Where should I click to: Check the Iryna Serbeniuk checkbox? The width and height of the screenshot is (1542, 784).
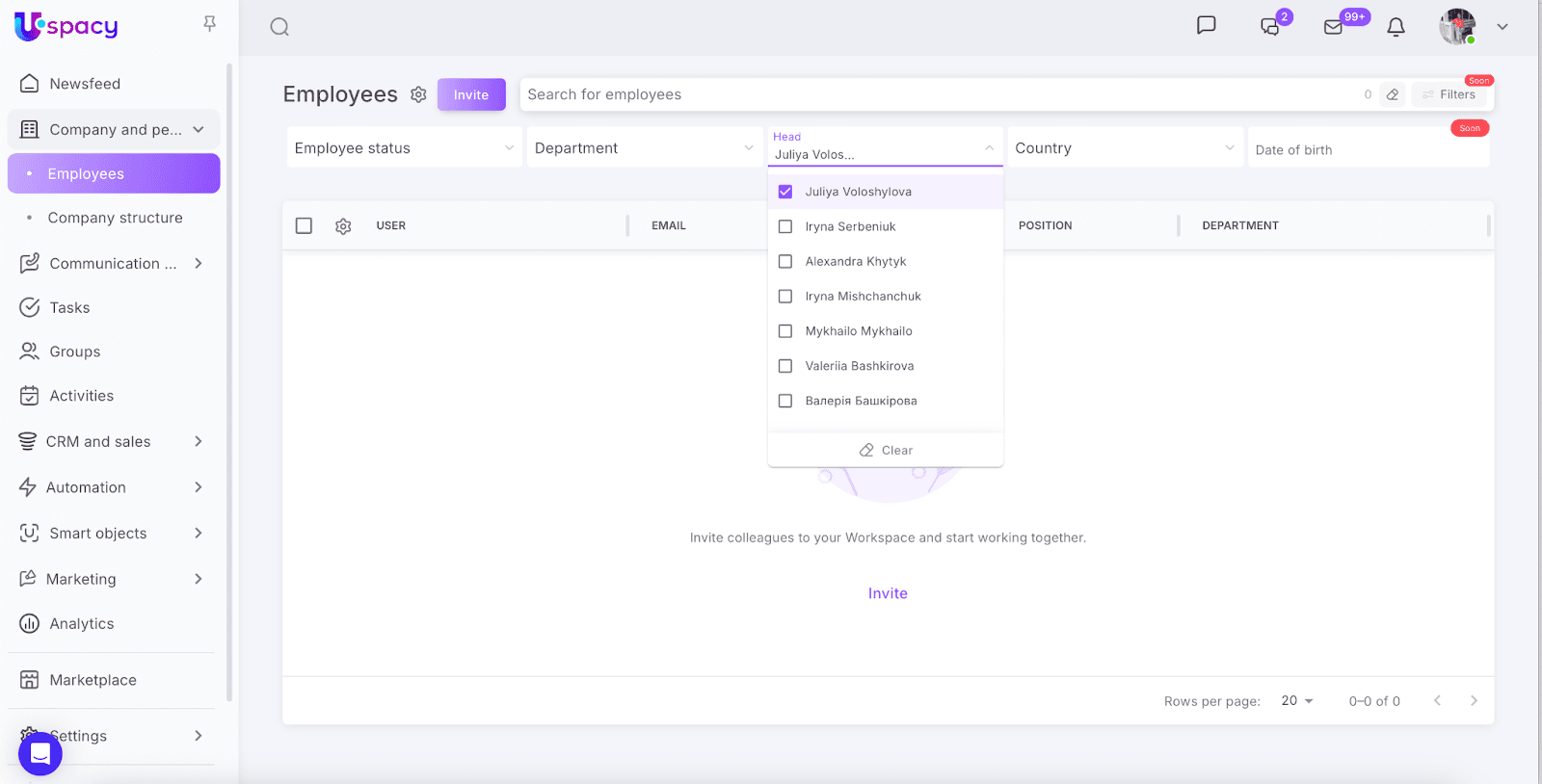pyautogui.click(x=785, y=226)
